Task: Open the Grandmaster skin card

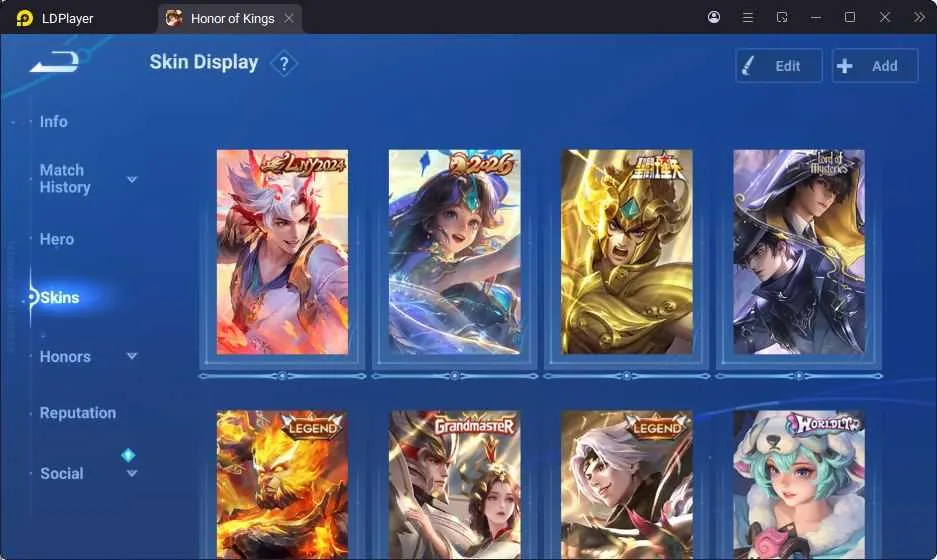Action: click(x=454, y=485)
